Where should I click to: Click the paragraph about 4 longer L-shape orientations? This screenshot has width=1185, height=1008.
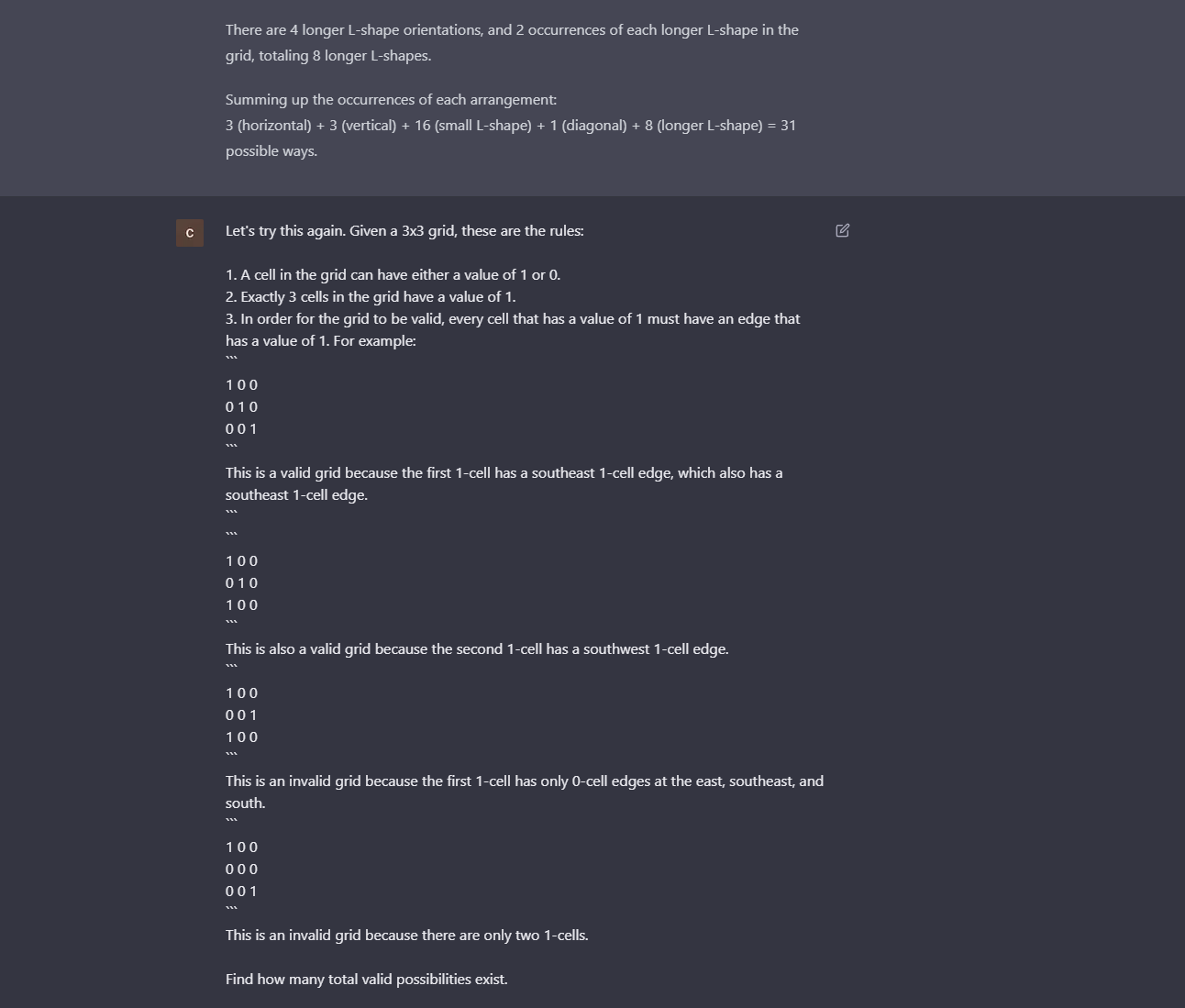512,42
